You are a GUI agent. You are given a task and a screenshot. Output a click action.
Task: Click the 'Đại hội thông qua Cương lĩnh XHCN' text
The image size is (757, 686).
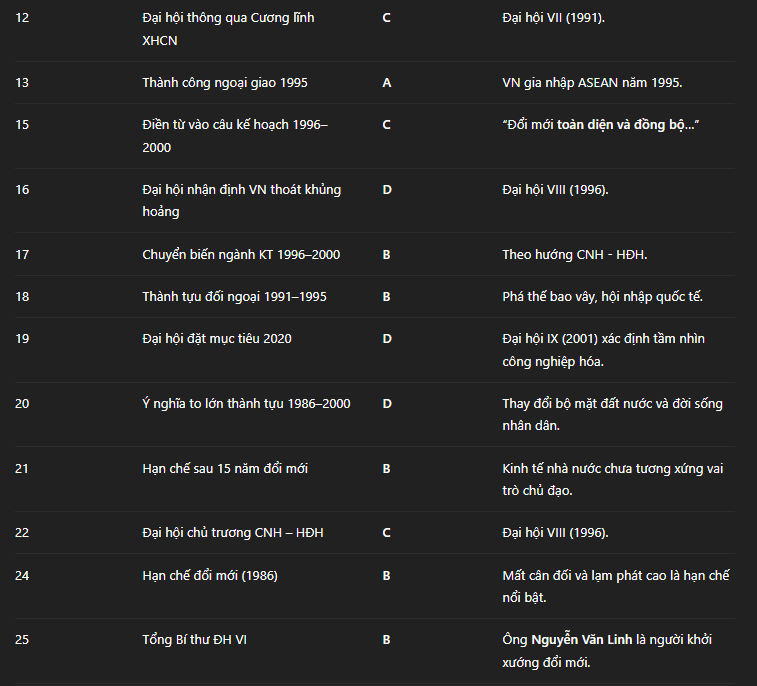[x=228, y=29]
